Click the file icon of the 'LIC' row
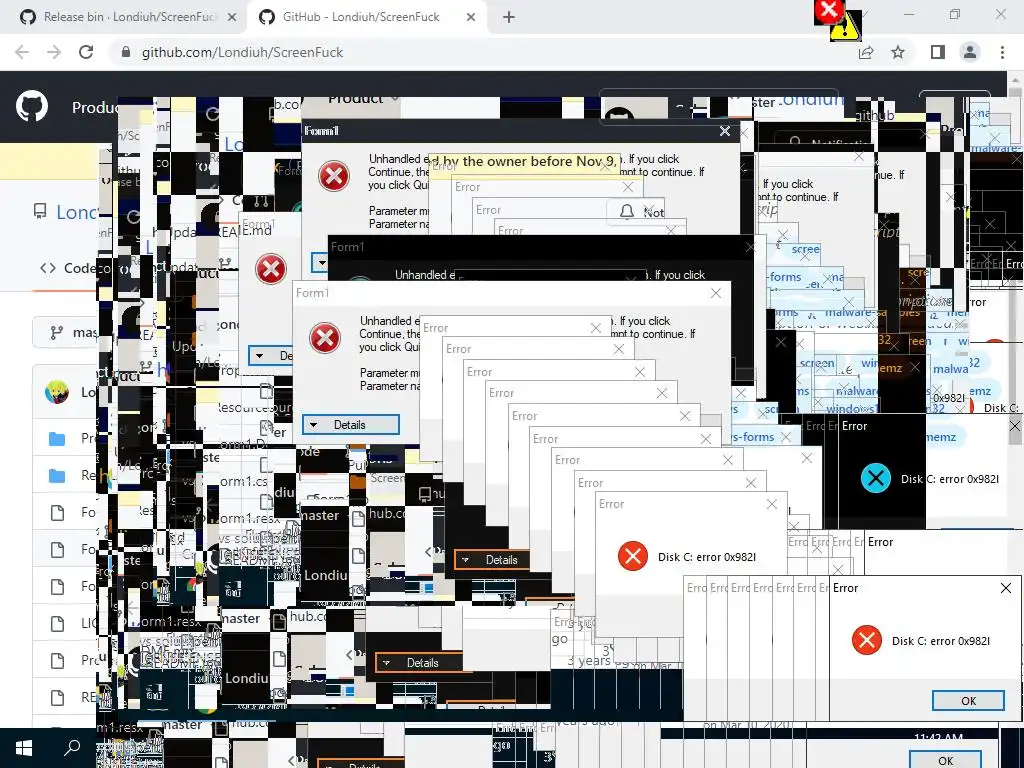Viewport: 1024px width, 768px height. [57, 624]
